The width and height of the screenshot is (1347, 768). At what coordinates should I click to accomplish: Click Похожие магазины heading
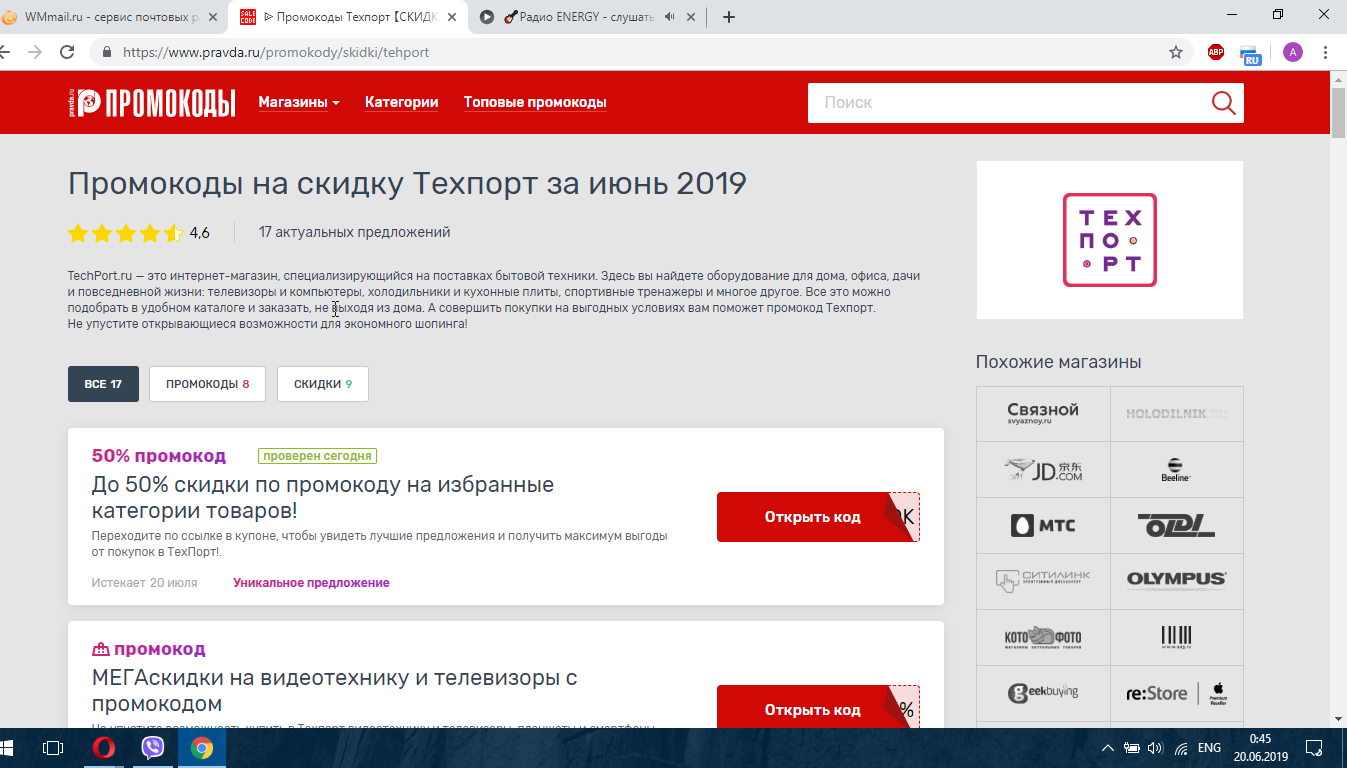coord(1059,362)
